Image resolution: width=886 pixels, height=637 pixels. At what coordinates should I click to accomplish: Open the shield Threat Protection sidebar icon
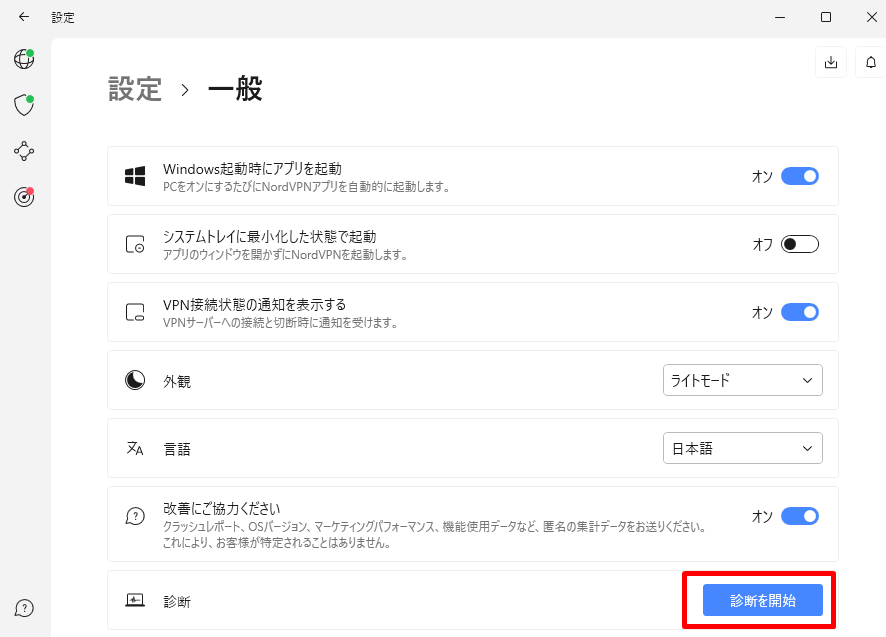coord(24,105)
